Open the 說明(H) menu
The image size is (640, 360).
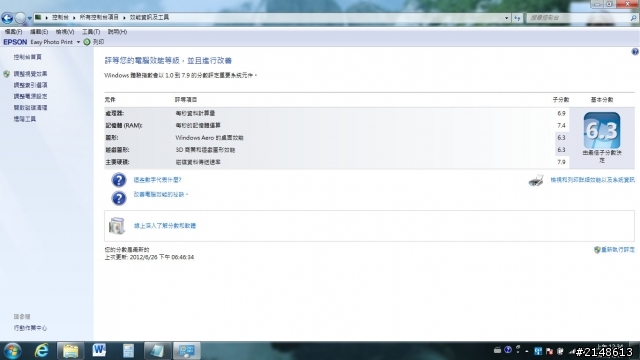(117, 31)
